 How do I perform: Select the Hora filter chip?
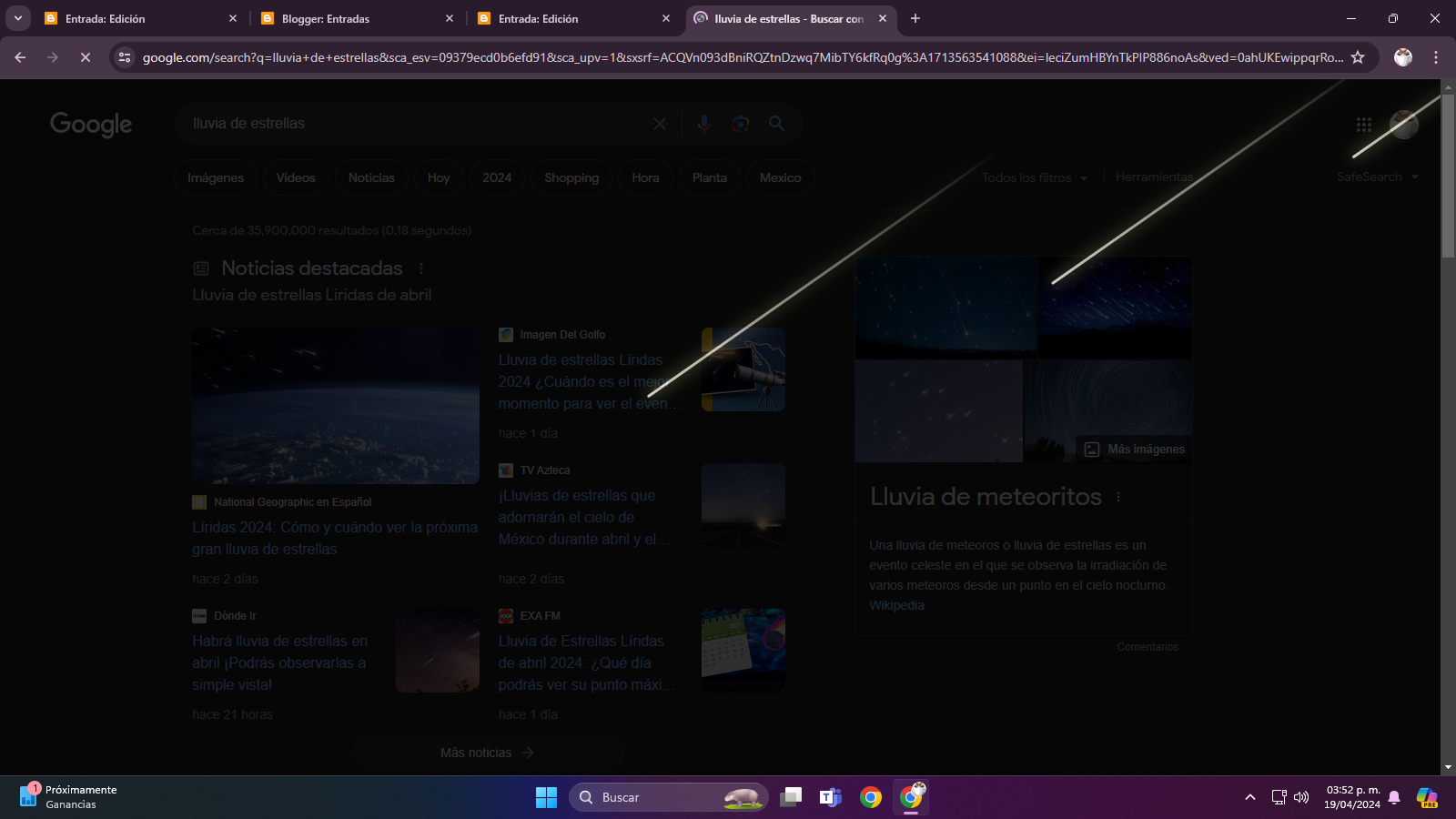click(x=645, y=177)
